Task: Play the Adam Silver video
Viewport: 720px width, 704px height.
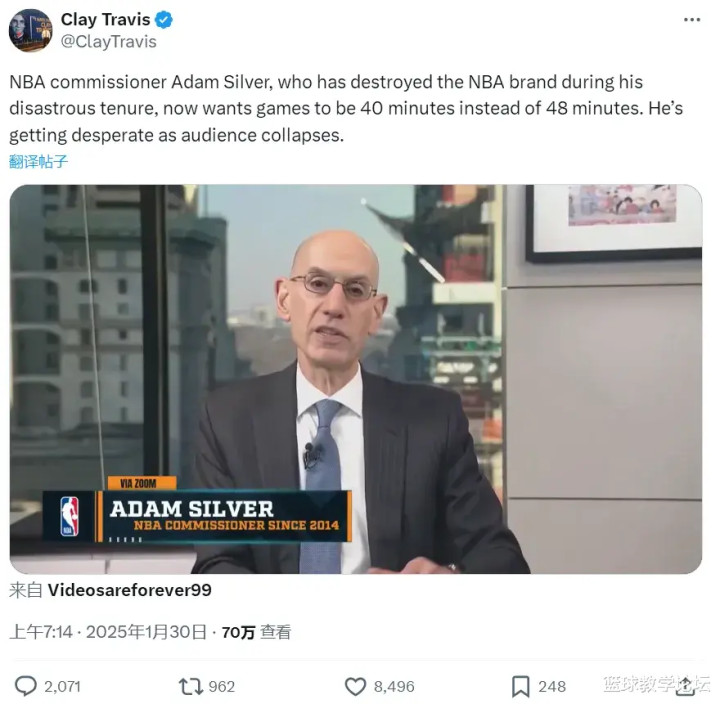Action: (356, 379)
